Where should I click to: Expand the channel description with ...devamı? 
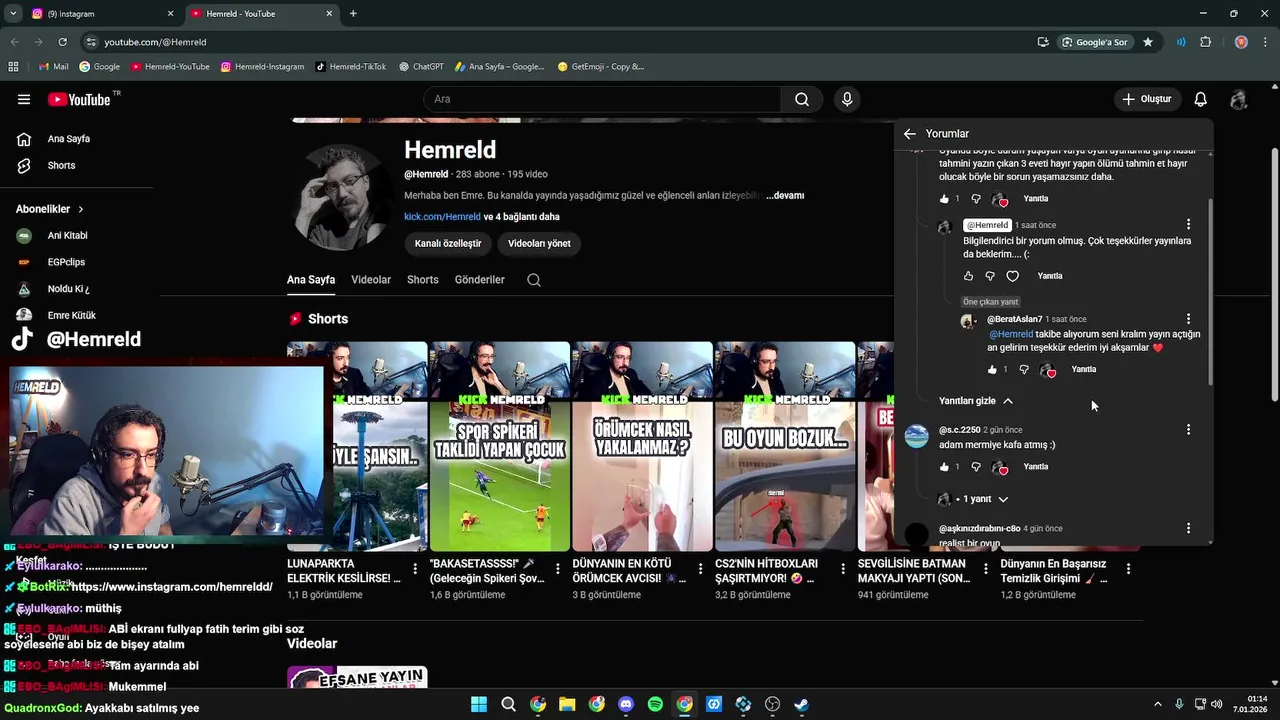click(x=785, y=196)
